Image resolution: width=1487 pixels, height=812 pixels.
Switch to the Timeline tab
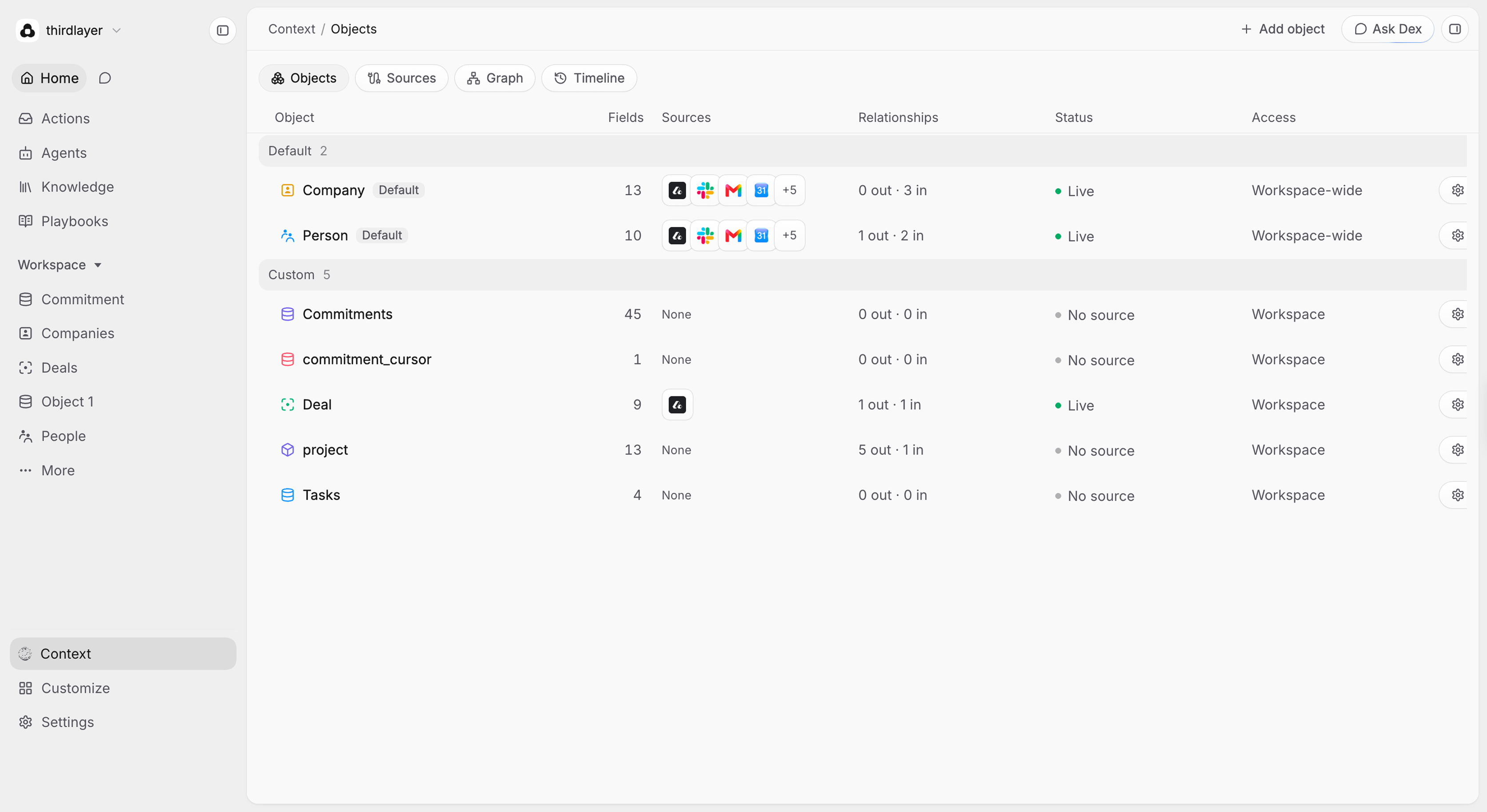pos(589,79)
